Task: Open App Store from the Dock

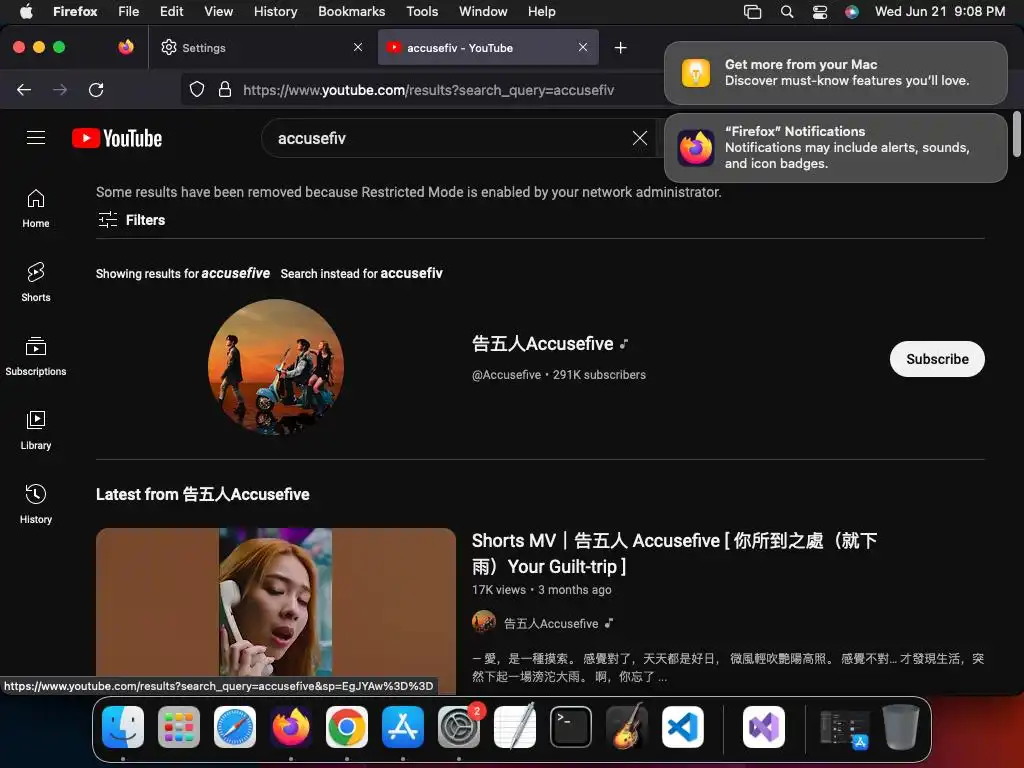Action: [403, 727]
